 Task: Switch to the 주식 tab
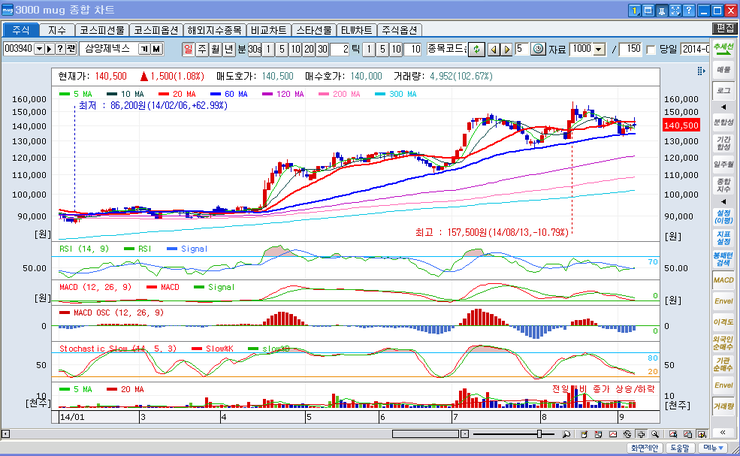coord(20,30)
